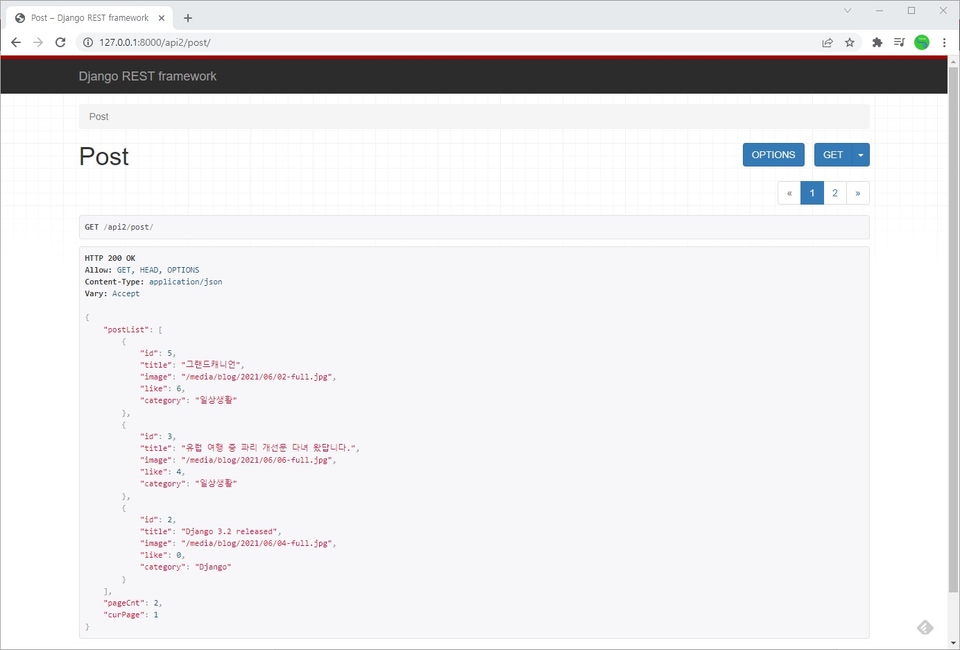Click the image path "/media/blog/2021/06/02-full.jpg"
Image resolution: width=960 pixels, height=650 pixels.
[257, 376]
